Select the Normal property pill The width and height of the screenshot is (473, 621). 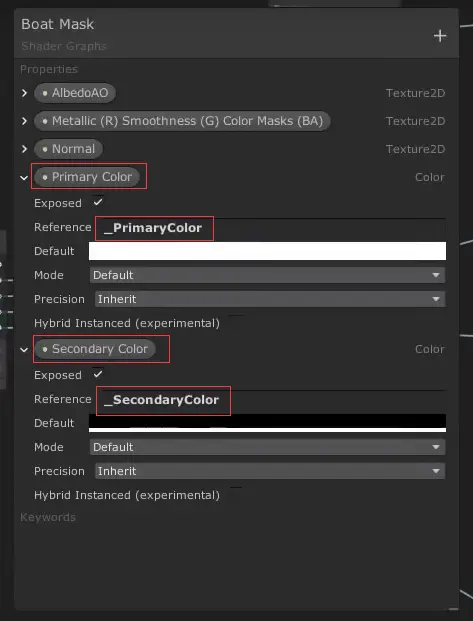[68, 149]
